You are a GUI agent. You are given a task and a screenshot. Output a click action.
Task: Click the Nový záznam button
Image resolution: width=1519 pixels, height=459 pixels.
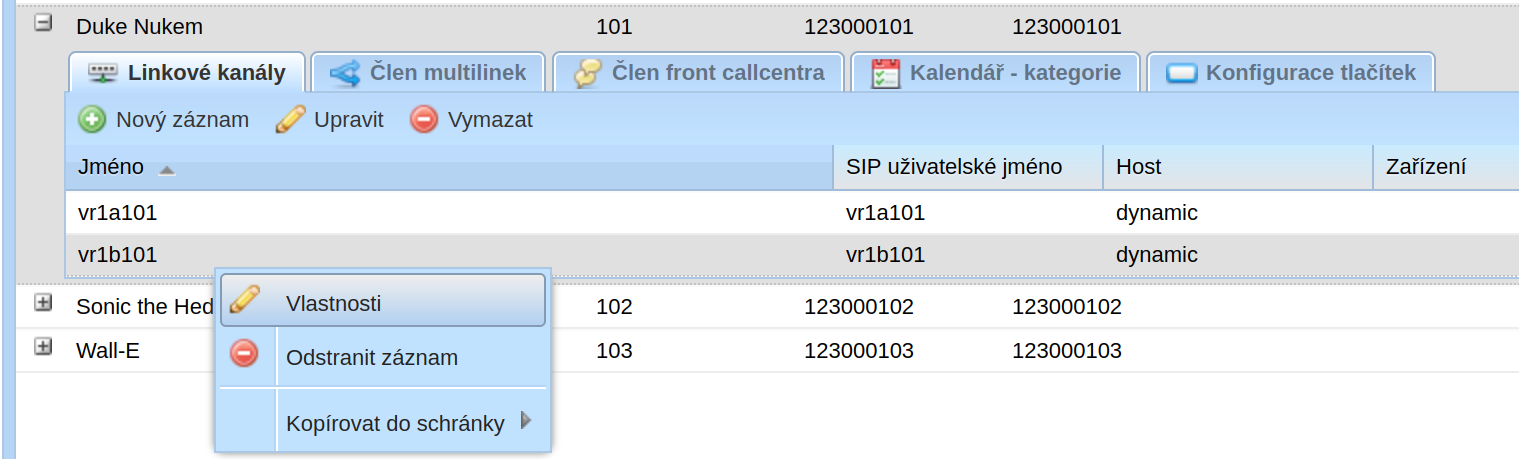(164, 120)
